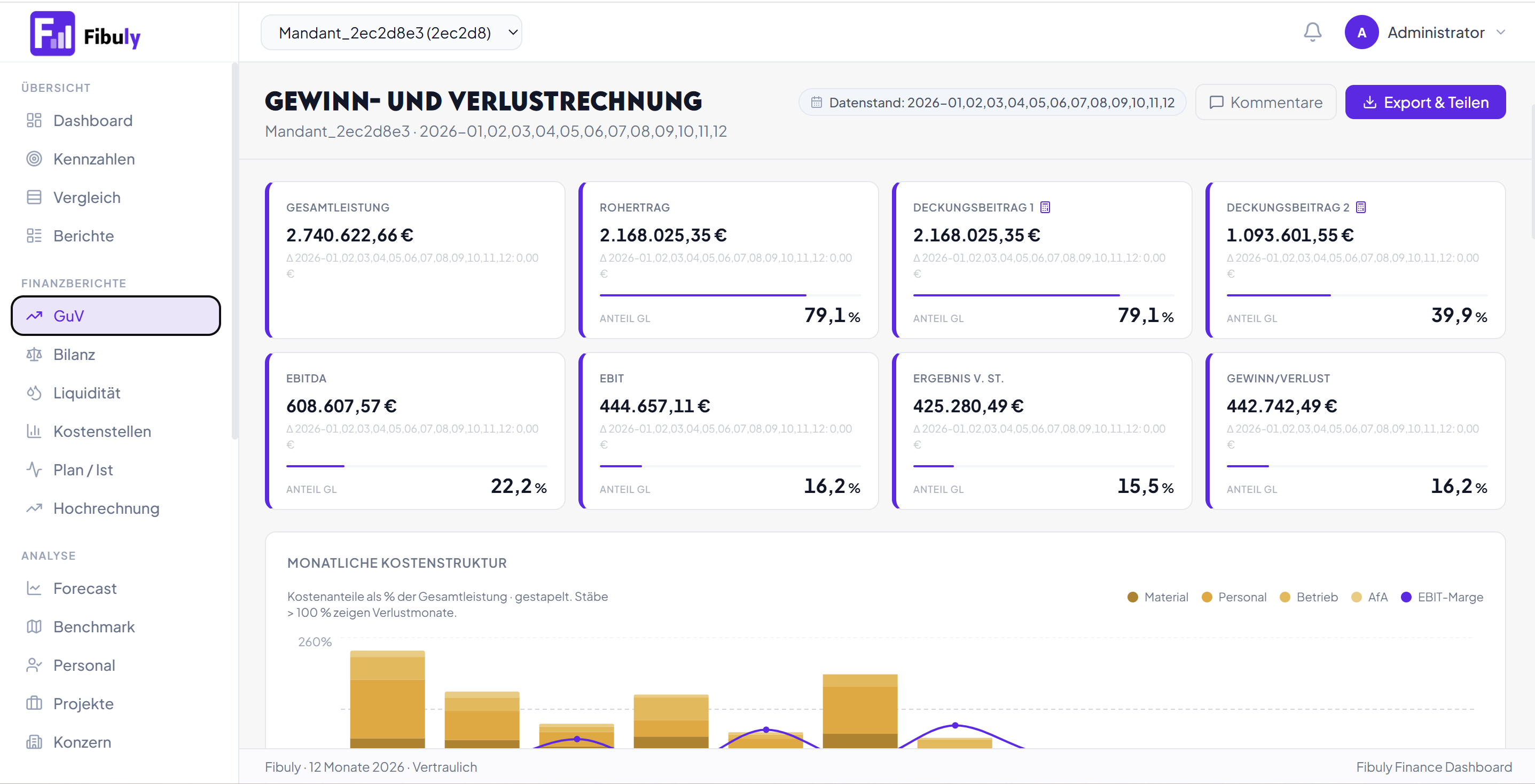The image size is (1535, 784).
Task: Open Kennzahlen via its target icon
Action: (34, 159)
